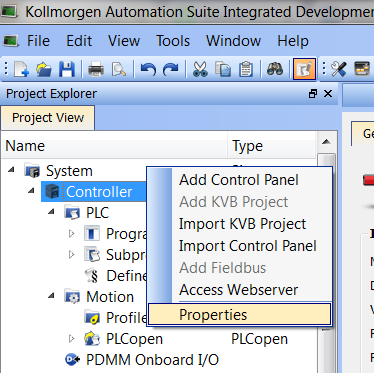
Task: Open Print Preview from the toolbar
Action: pos(119,69)
